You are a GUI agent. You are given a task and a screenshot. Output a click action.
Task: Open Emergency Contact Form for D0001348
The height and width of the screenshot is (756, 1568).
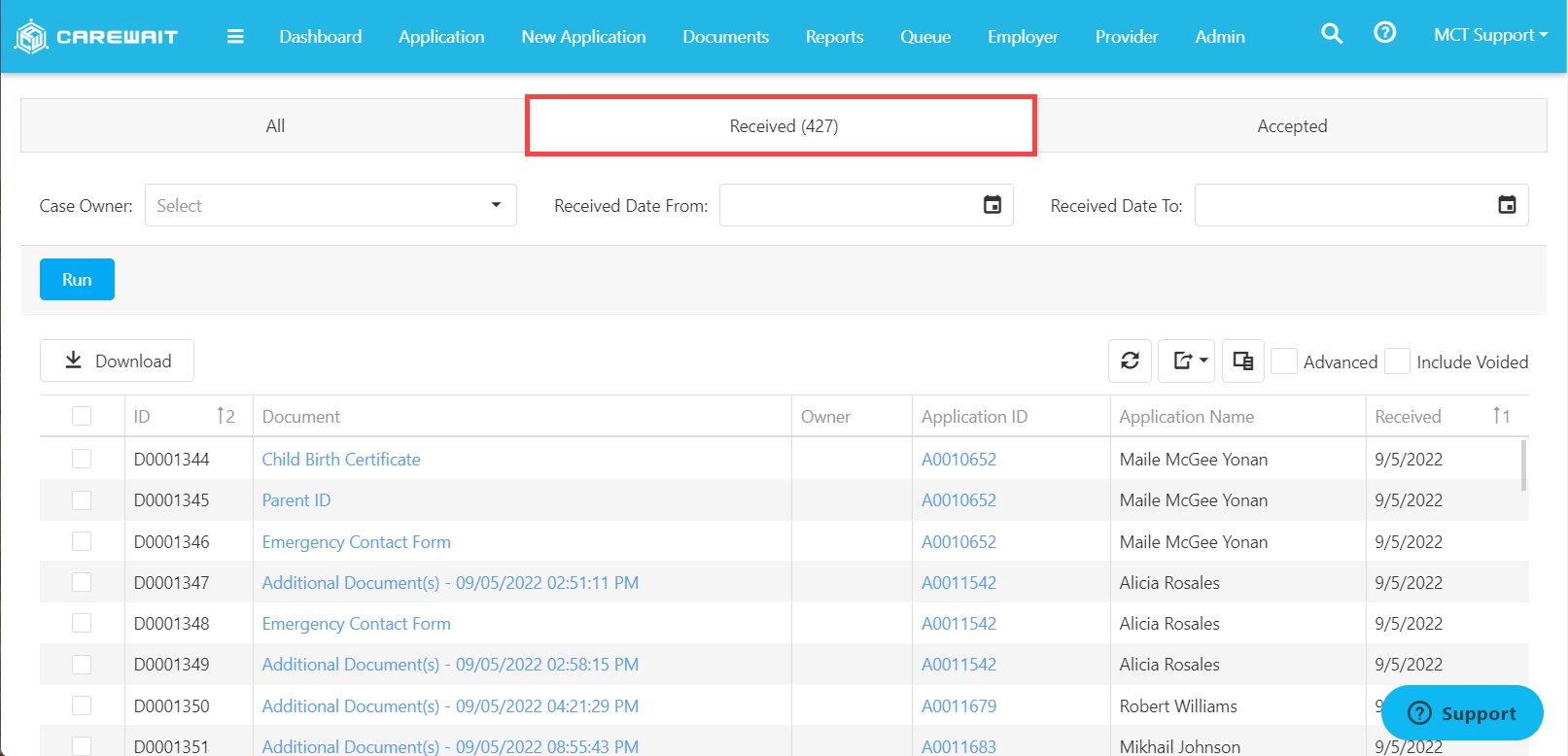(357, 623)
